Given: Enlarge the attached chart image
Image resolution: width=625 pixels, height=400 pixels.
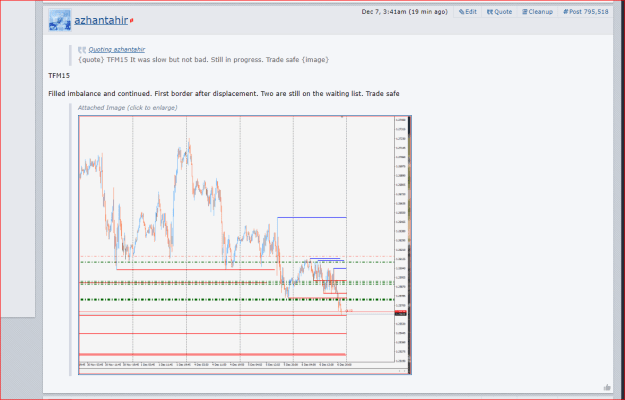Looking at the screenshot, I should (245, 245).
